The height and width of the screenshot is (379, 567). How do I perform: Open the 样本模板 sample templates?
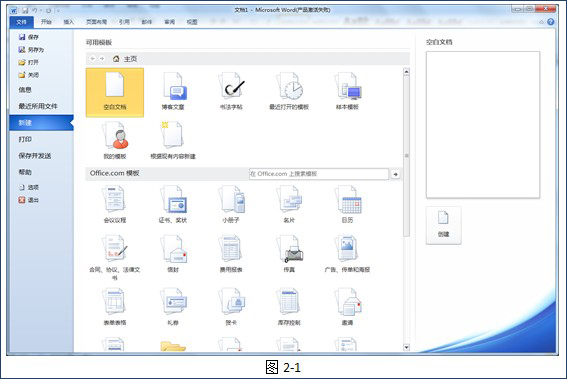[x=347, y=91]
